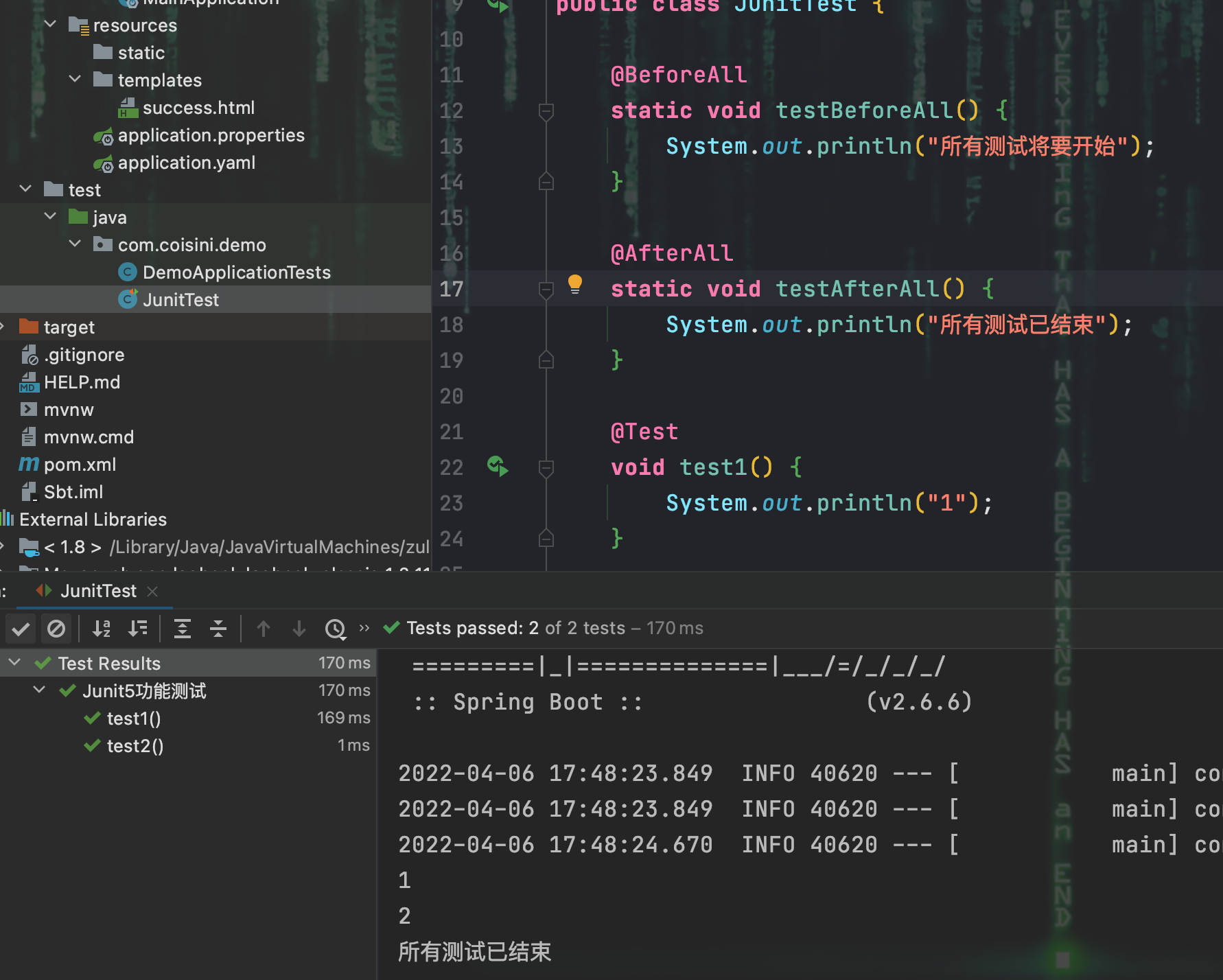The image size is (1223, 980).
Task: Collapse the java test source folder
Action: (50, 217)
